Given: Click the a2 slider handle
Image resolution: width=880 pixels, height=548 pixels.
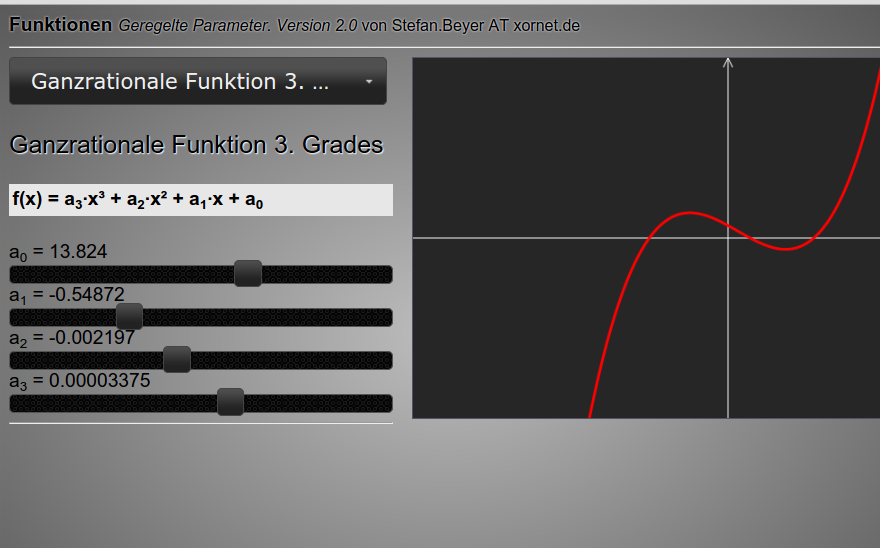Looking at the screenshot, I should [x=177, y=359].
